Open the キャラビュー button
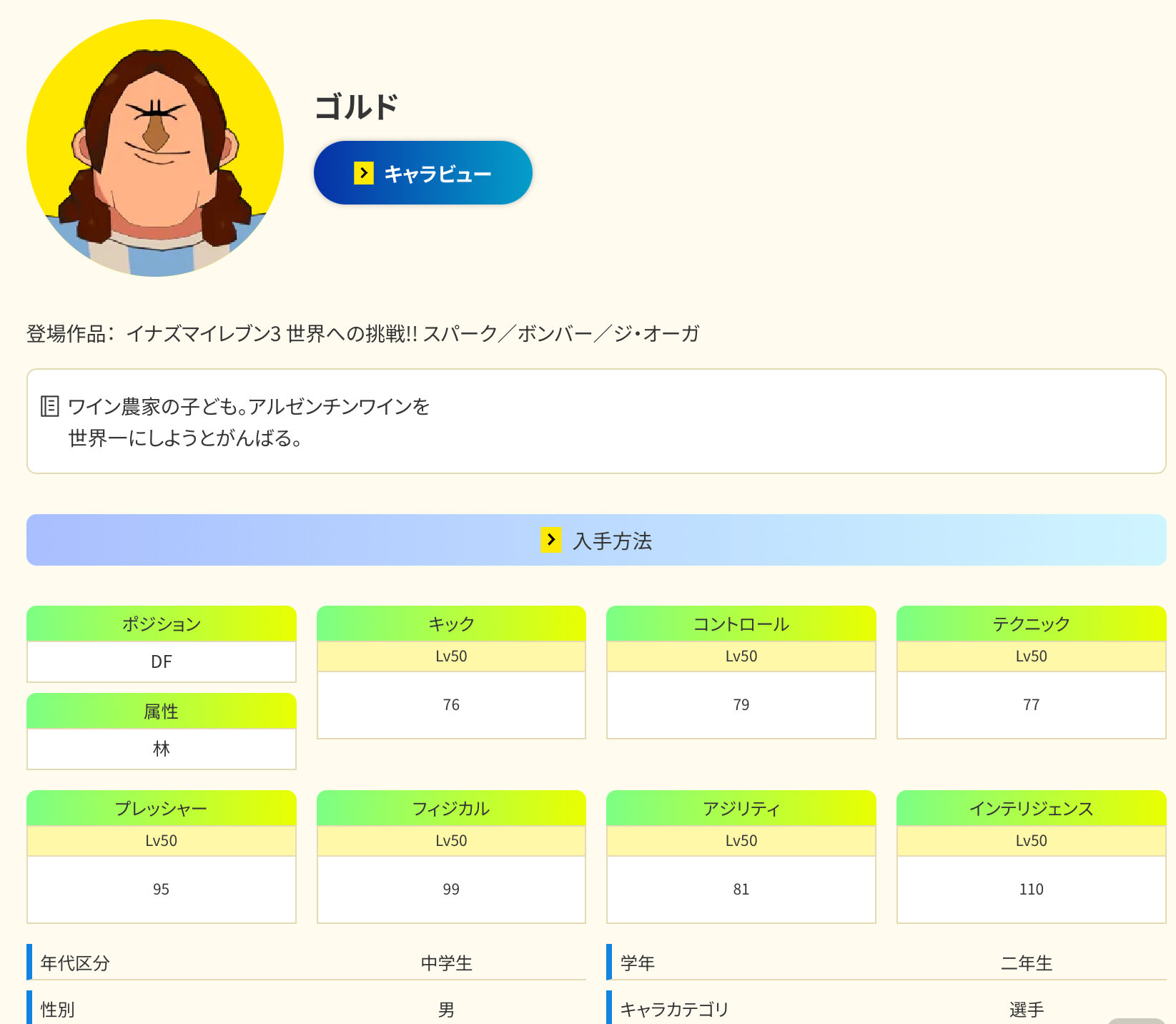 pyautogui.click(x=423, y=173)
